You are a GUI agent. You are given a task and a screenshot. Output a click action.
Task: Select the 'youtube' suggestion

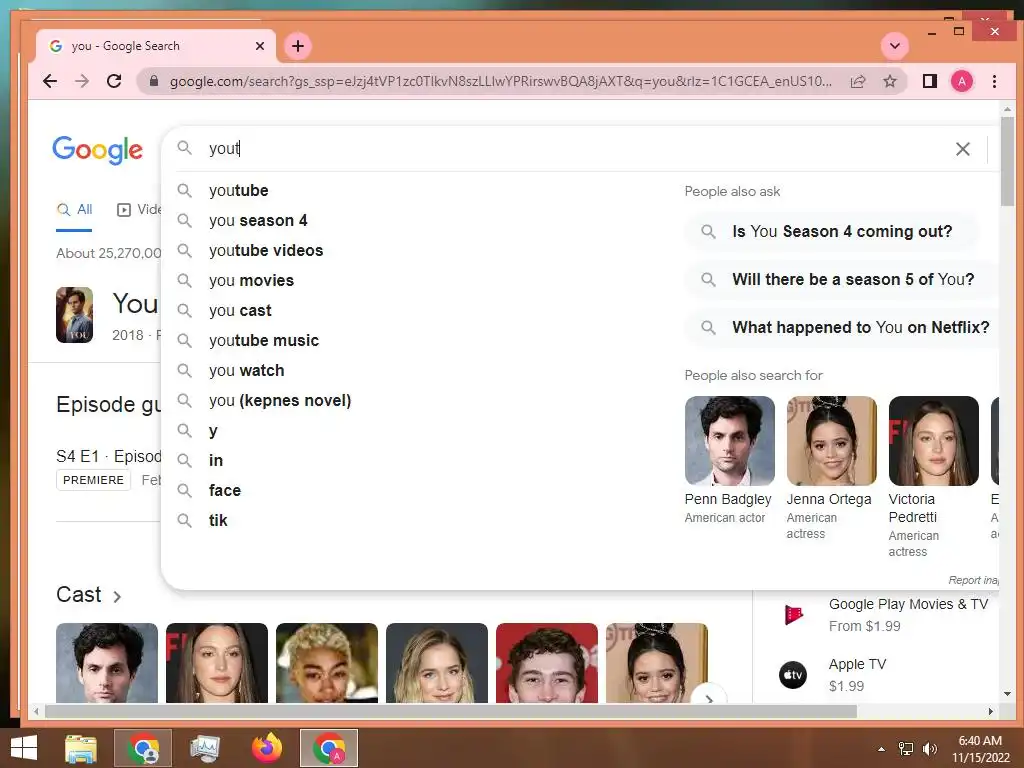tap(418, 190)
